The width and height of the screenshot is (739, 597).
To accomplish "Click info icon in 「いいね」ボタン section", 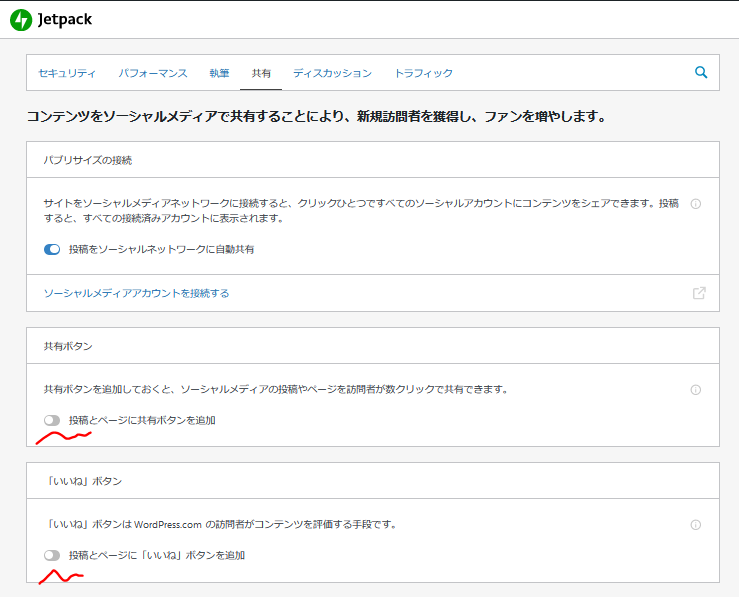I will [x=696, y=525].
